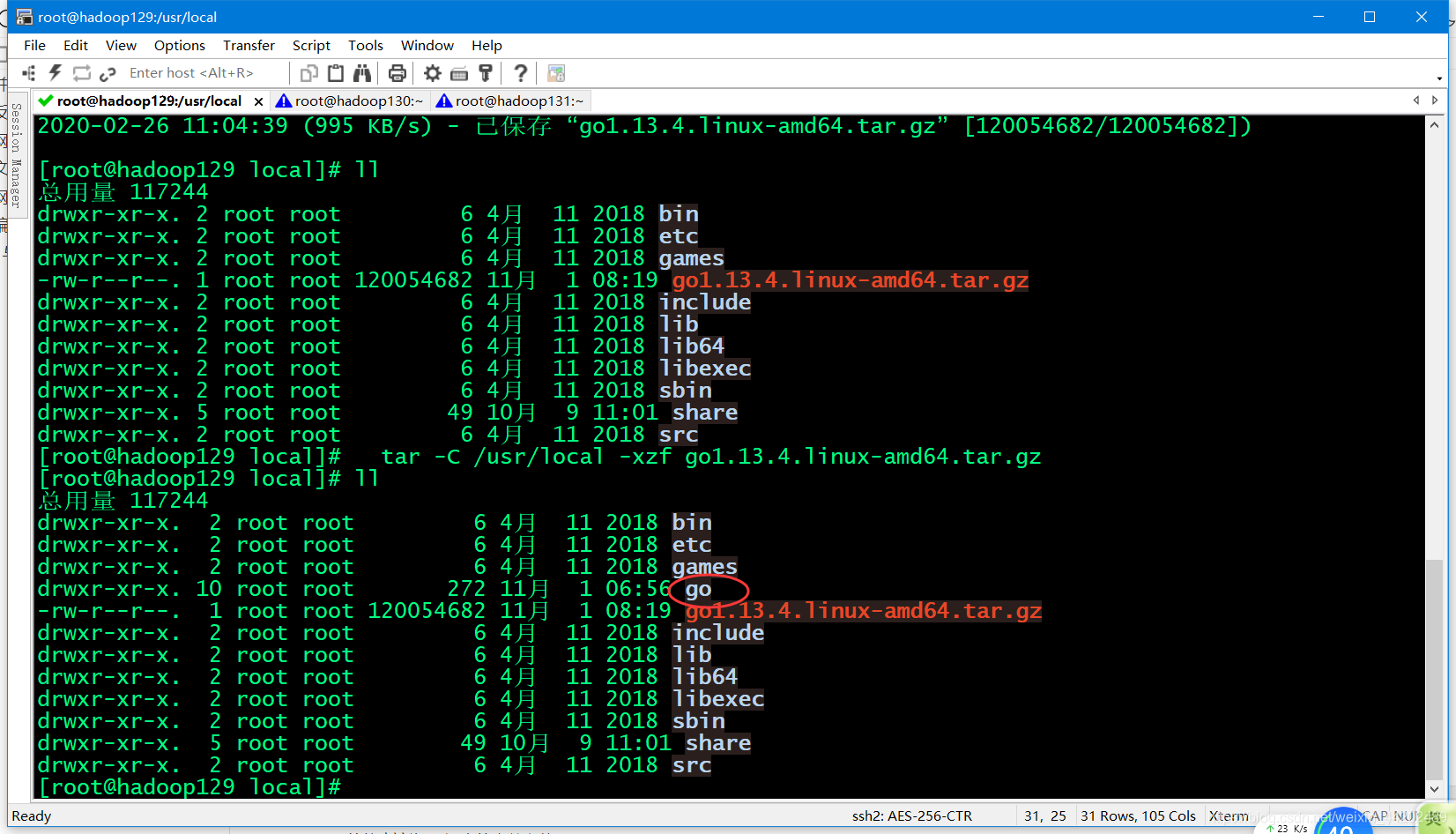Click the SecureCRT icon in the title bar

pos(24,17)
